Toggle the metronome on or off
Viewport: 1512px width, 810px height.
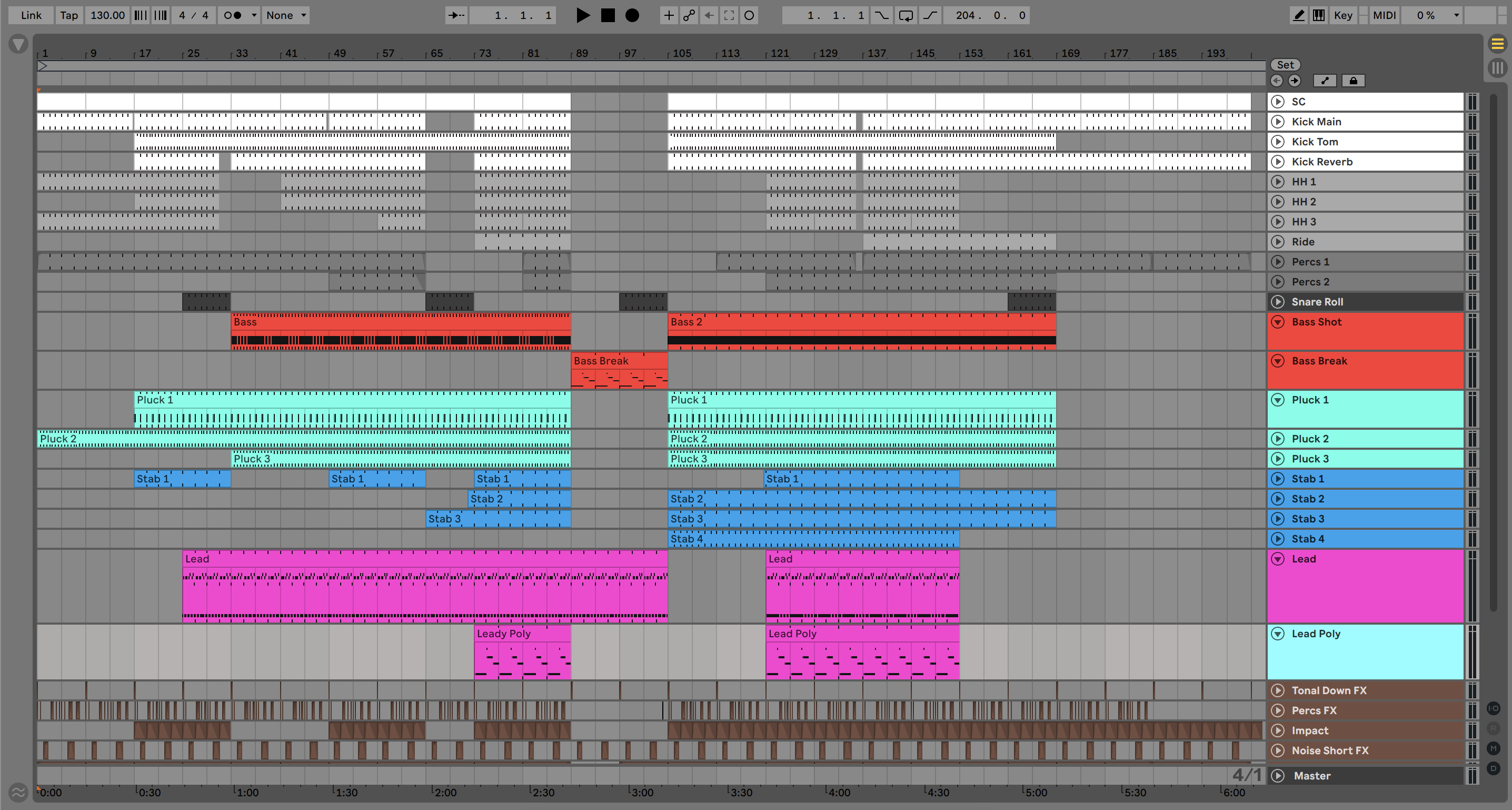click(x=233, y=15)
